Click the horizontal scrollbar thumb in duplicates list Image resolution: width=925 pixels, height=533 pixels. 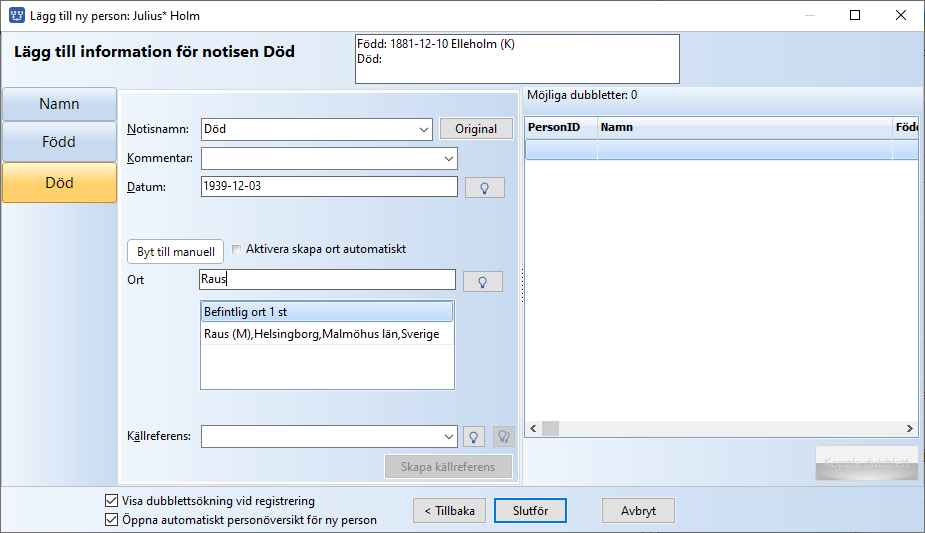[550, 429]
